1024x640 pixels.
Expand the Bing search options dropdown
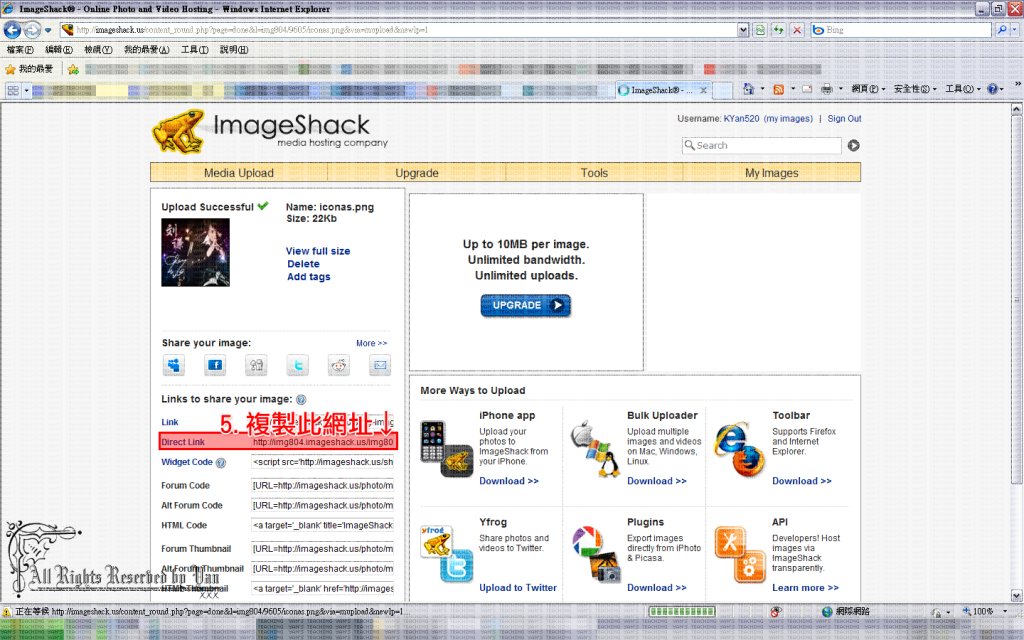click(x=1014, y=30)
